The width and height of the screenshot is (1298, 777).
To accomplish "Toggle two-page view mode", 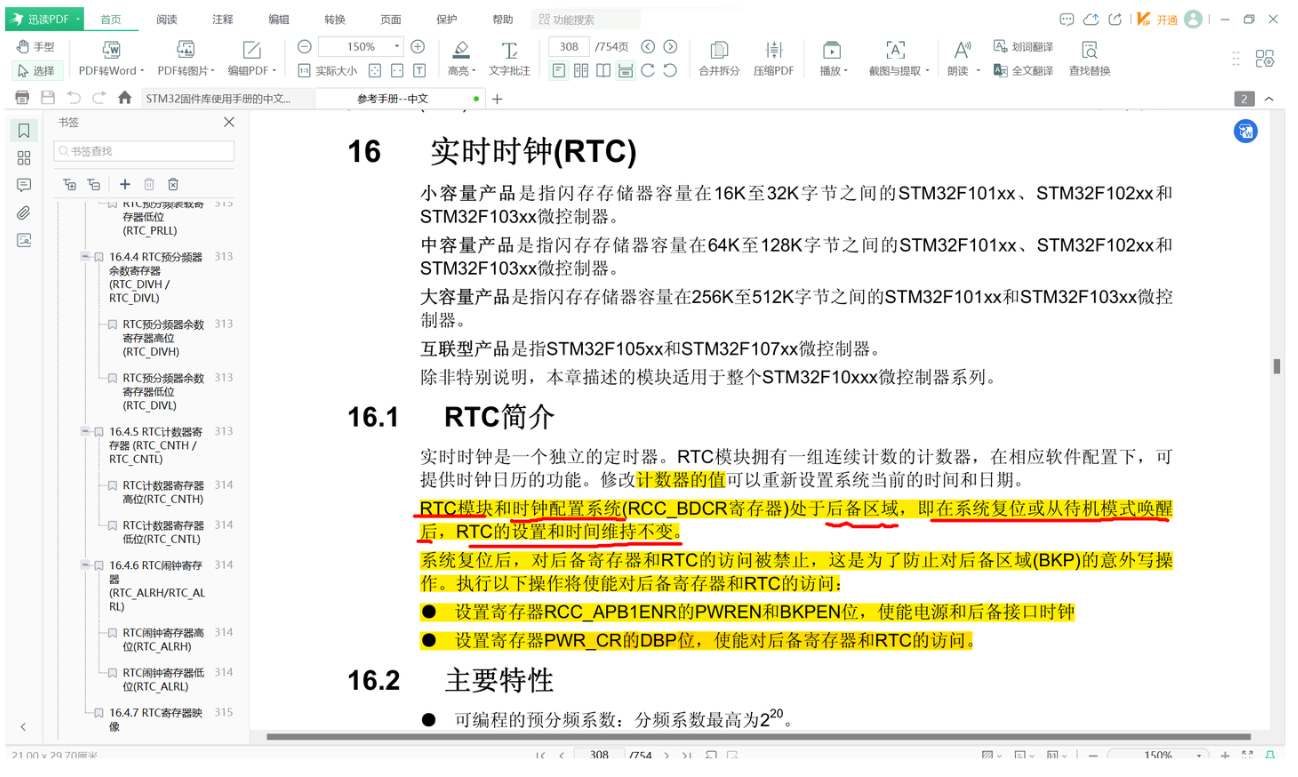I will 581,70.
